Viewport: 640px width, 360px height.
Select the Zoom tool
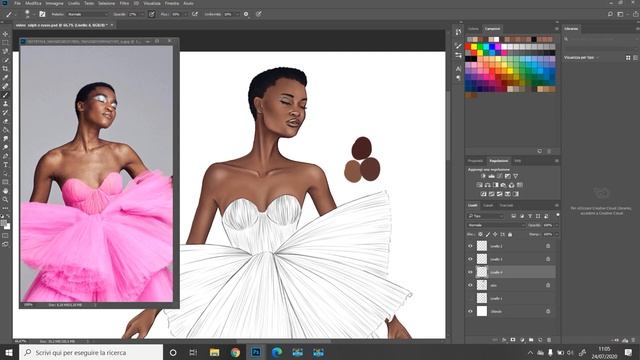click(x=5, y=199)
